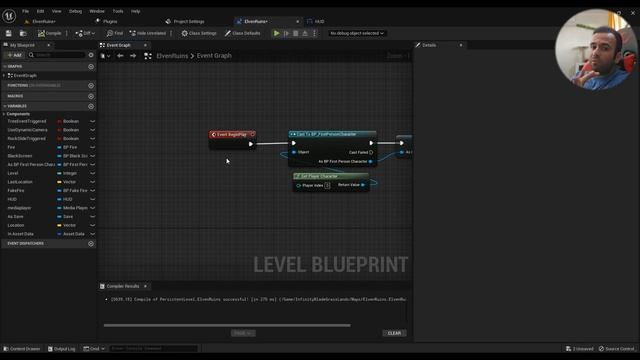Viewport: 640px width, 360px height.
Task: Click the Stop simulation icon
Action: click(x=296, y=33)
